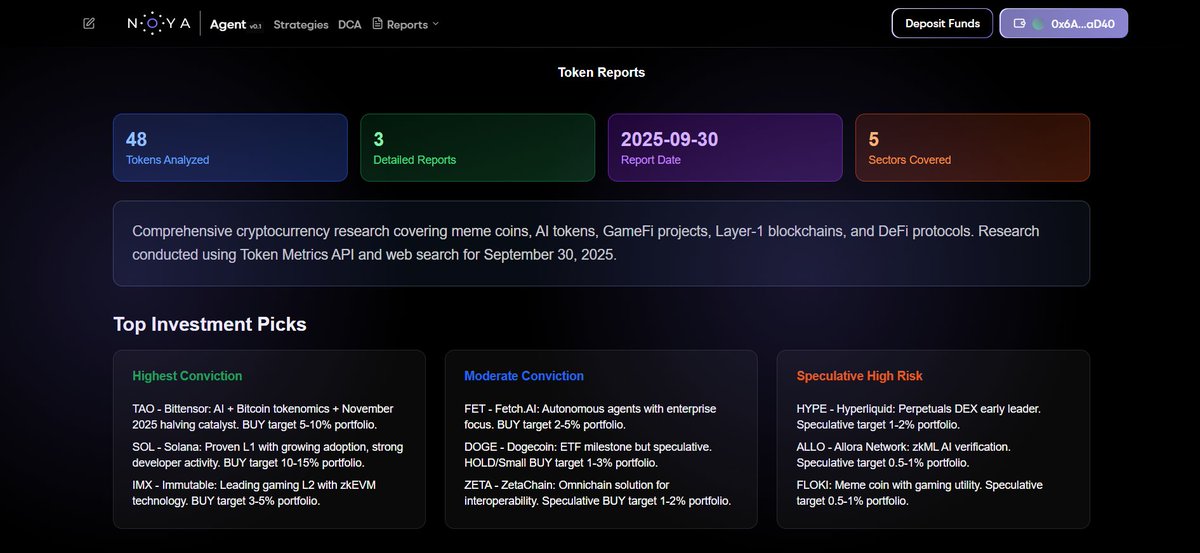Click the DOGE - Dogecoin entry
The height and width of the screenshot is (553, 1200).
588,455
